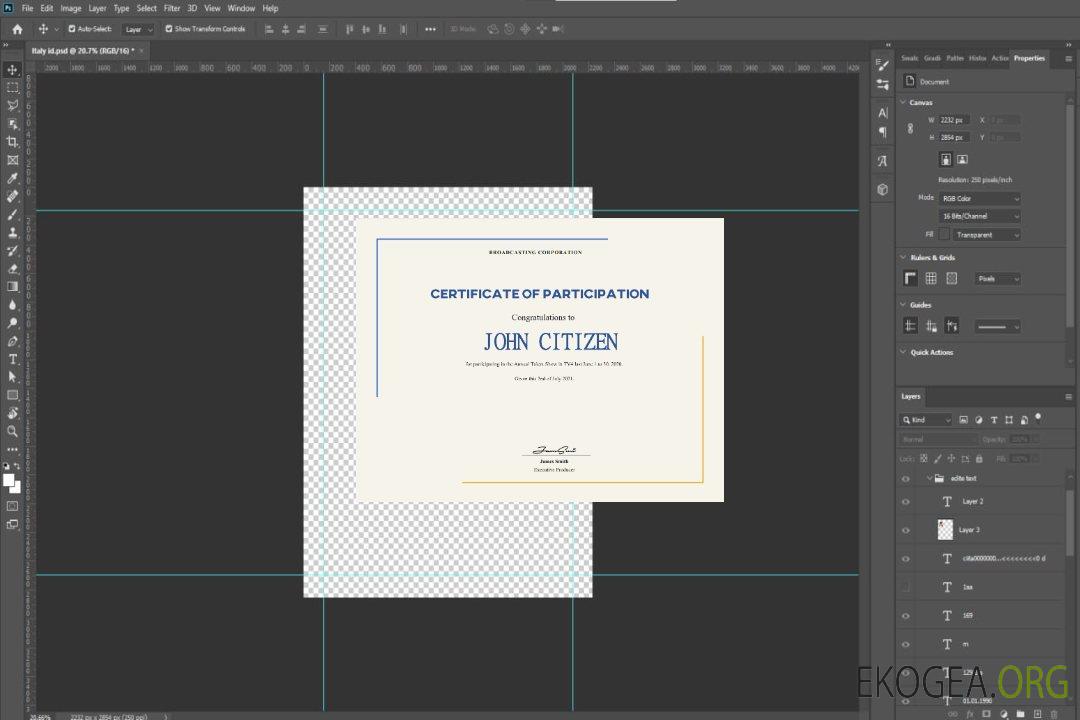Select the Rectangular Marquee tool
This screenshot has width=1080, height=720.
click(x=13, y=87)
